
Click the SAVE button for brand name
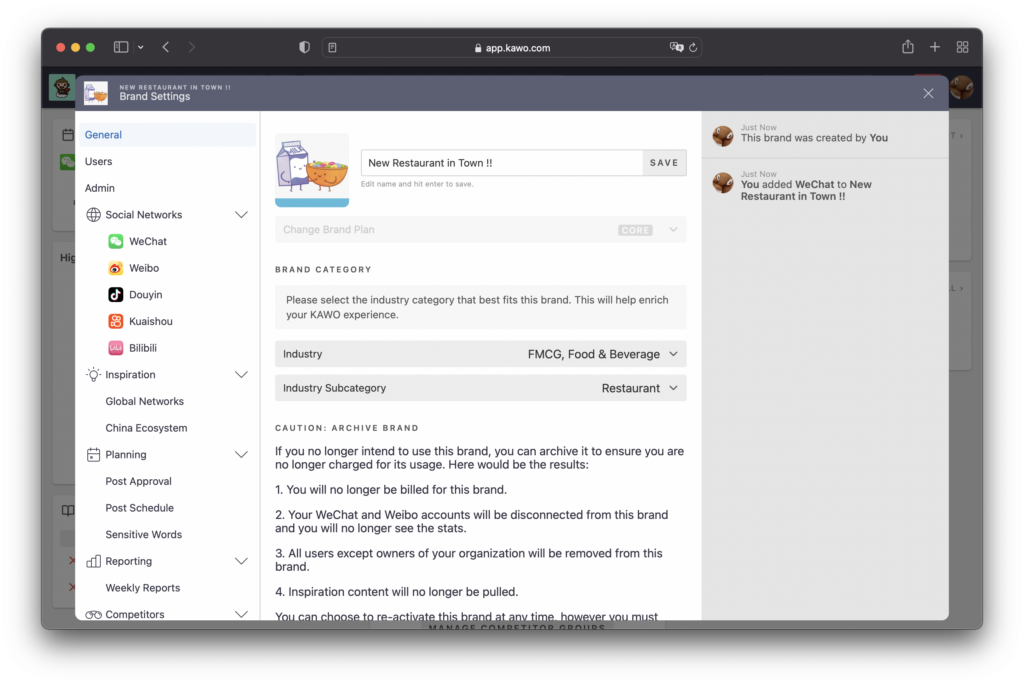664,163
